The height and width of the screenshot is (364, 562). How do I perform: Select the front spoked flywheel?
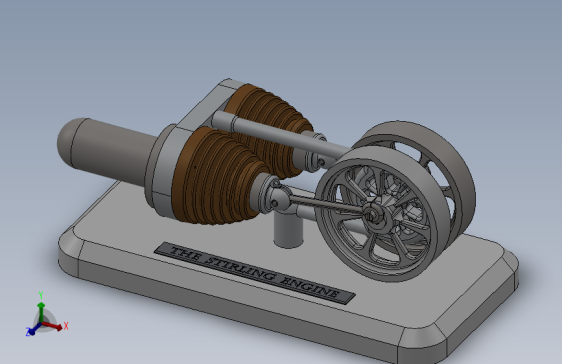point(382,214)
